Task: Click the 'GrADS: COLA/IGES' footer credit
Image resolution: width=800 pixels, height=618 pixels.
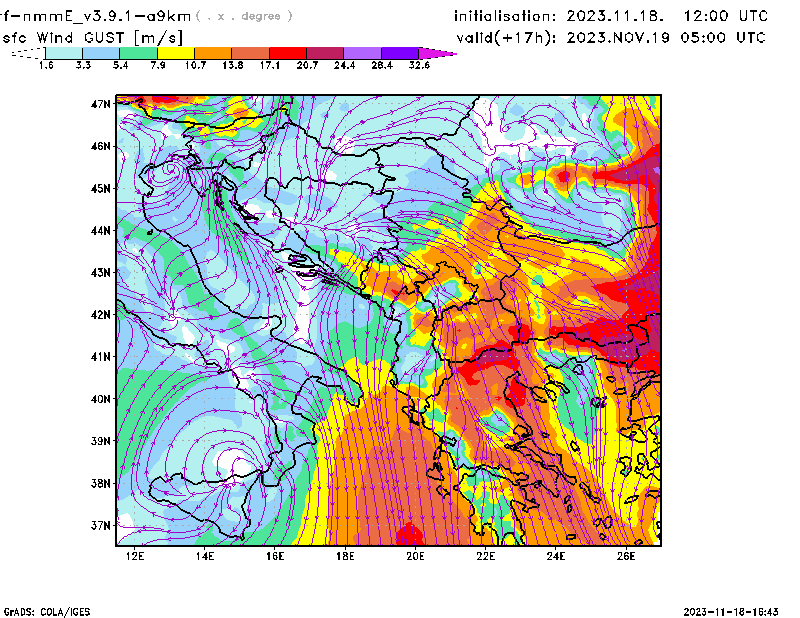Action: [47, 612]
